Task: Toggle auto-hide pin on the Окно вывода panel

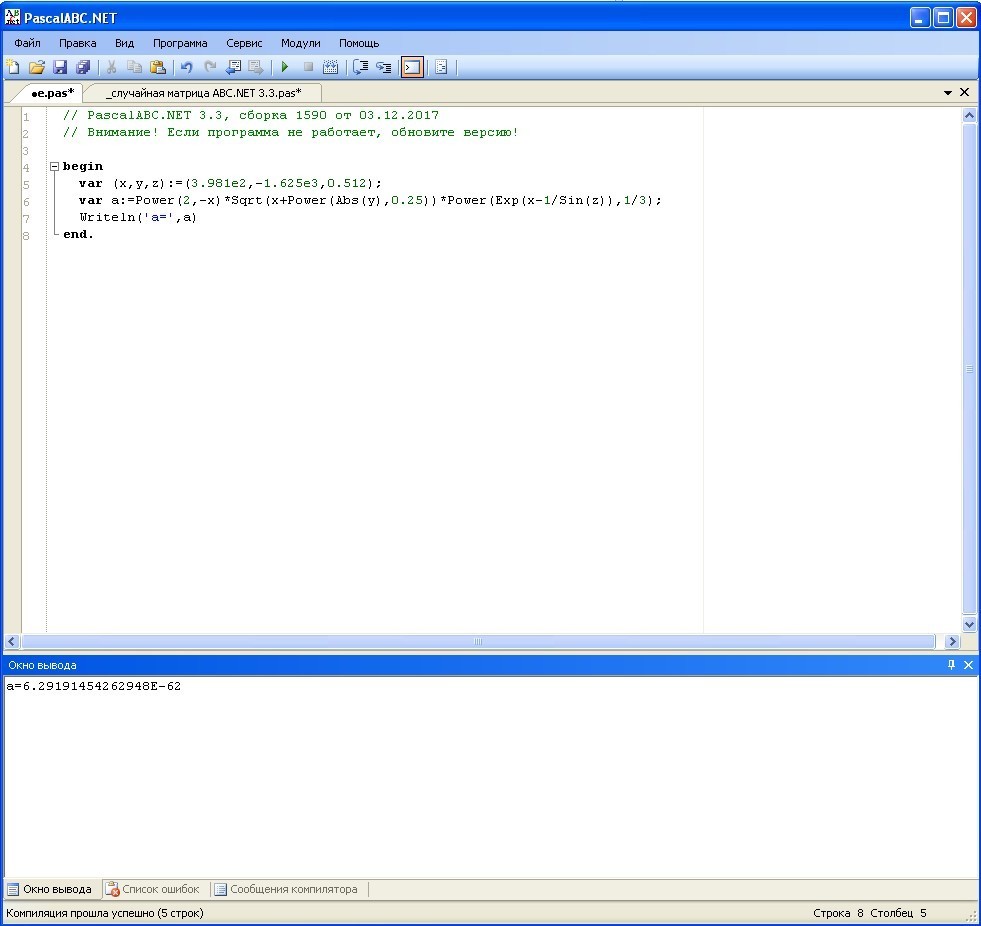Action: pos(951,665)
